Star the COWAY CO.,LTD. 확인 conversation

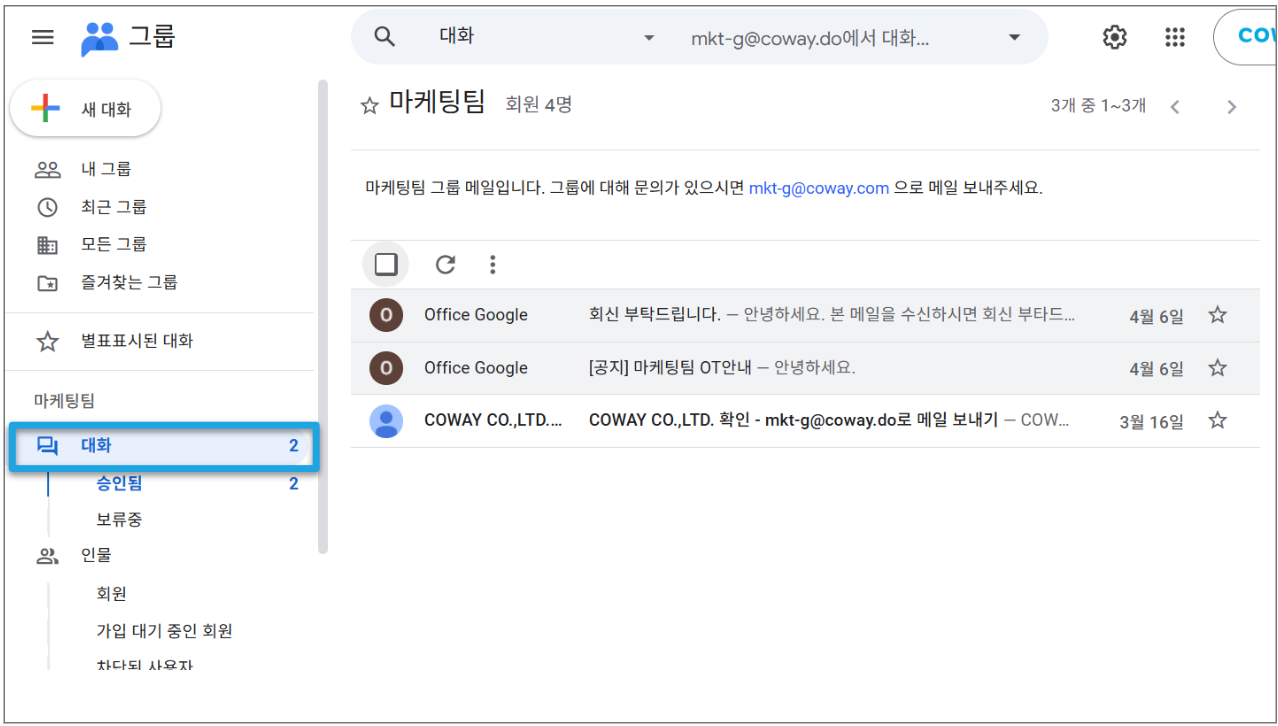[x=1217, y=420]
